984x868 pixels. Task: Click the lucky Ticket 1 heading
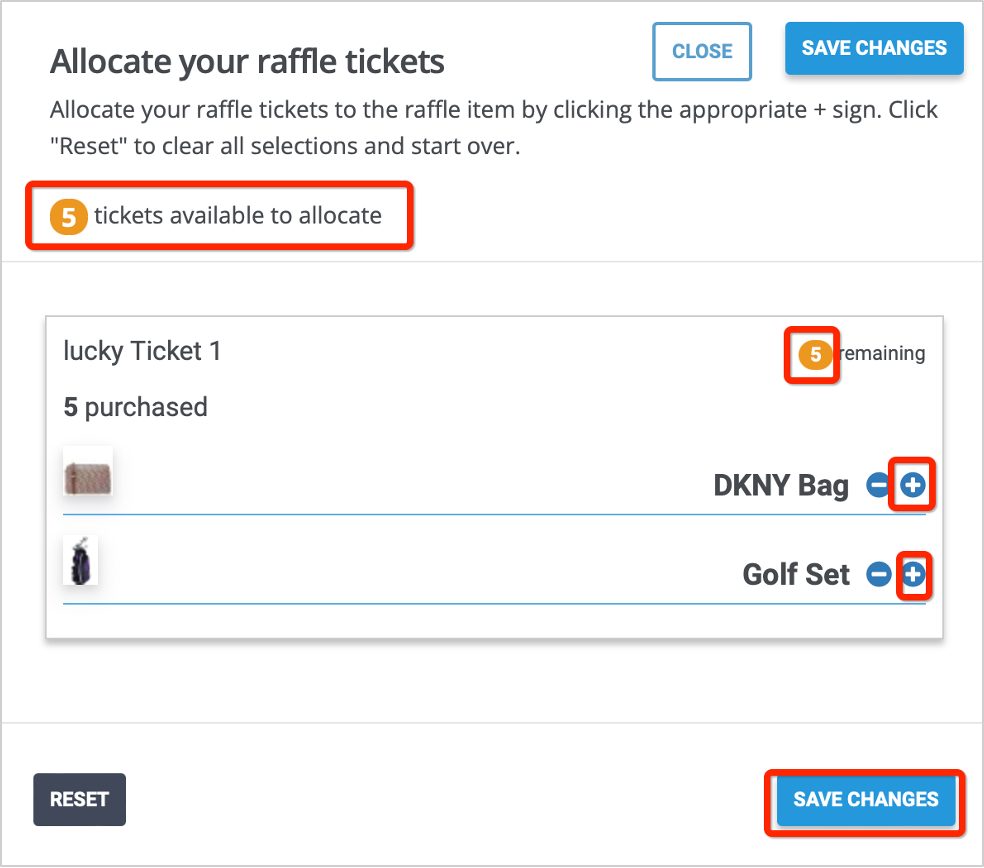tap(142, 351)
